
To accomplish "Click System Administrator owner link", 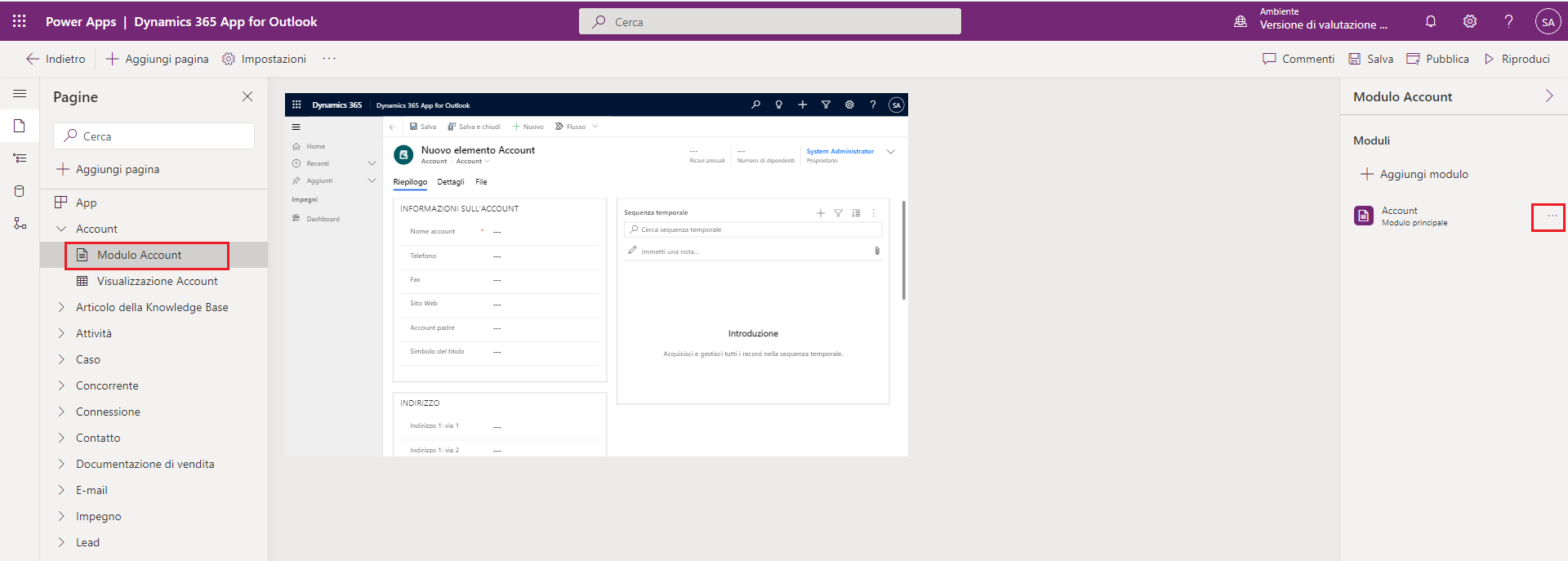I will (x=840, y=151).
